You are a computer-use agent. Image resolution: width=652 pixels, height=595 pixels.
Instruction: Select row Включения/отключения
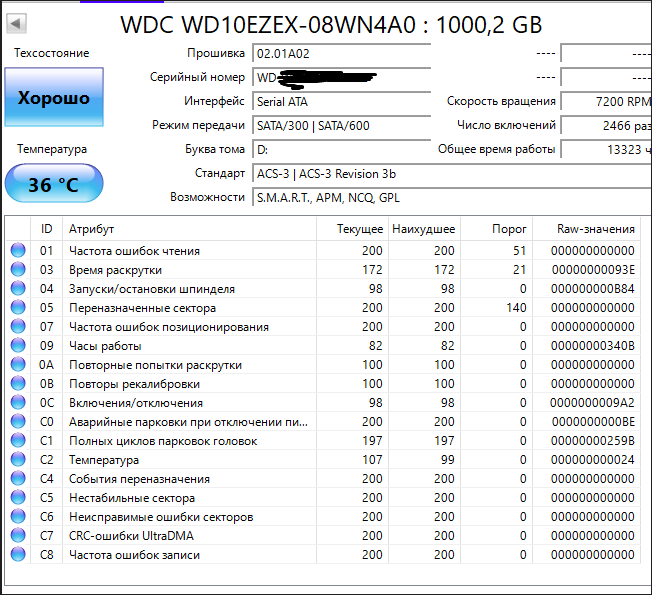tap(323, 402)
